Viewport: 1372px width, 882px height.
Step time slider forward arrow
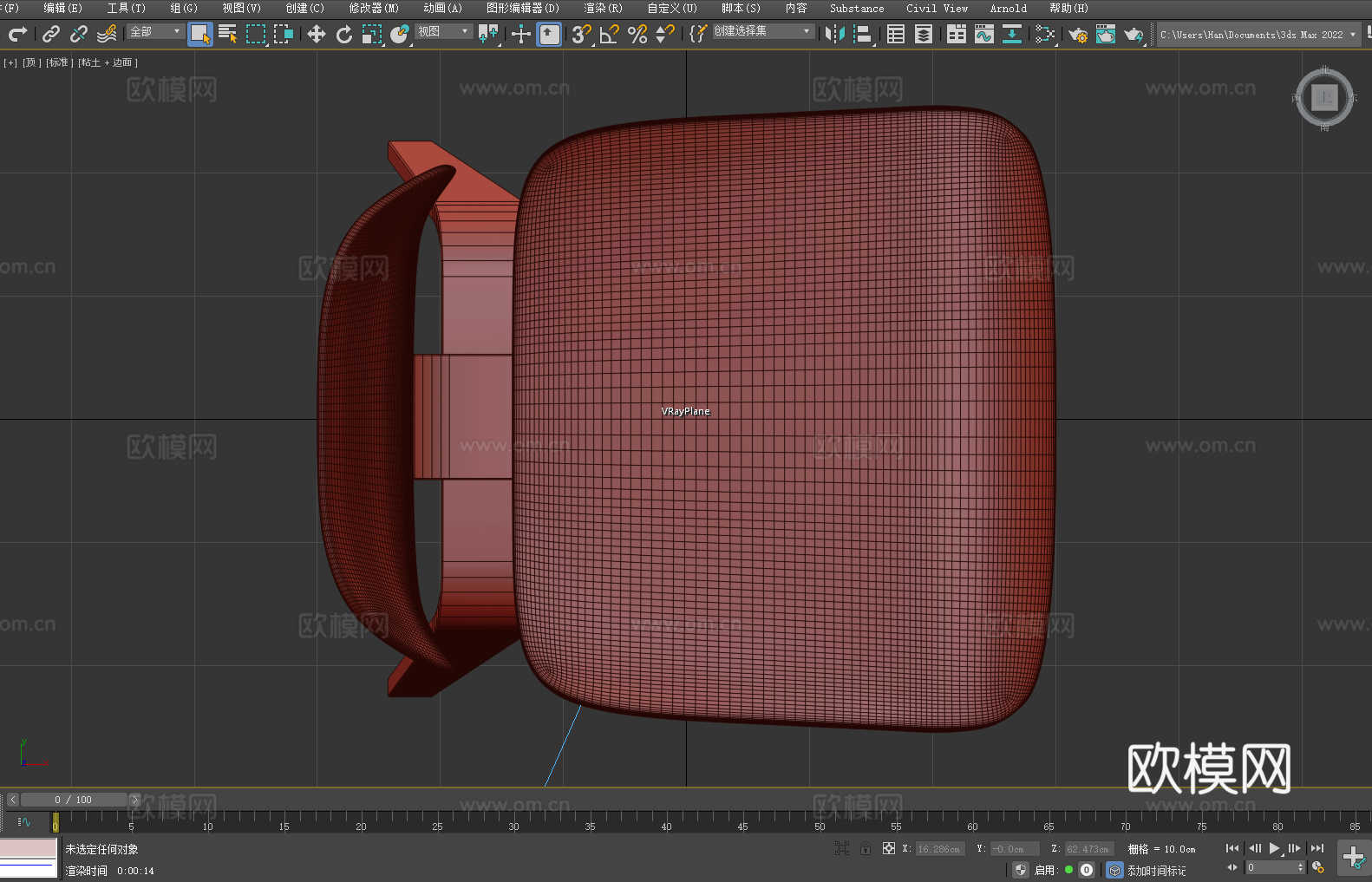point(134,800)
